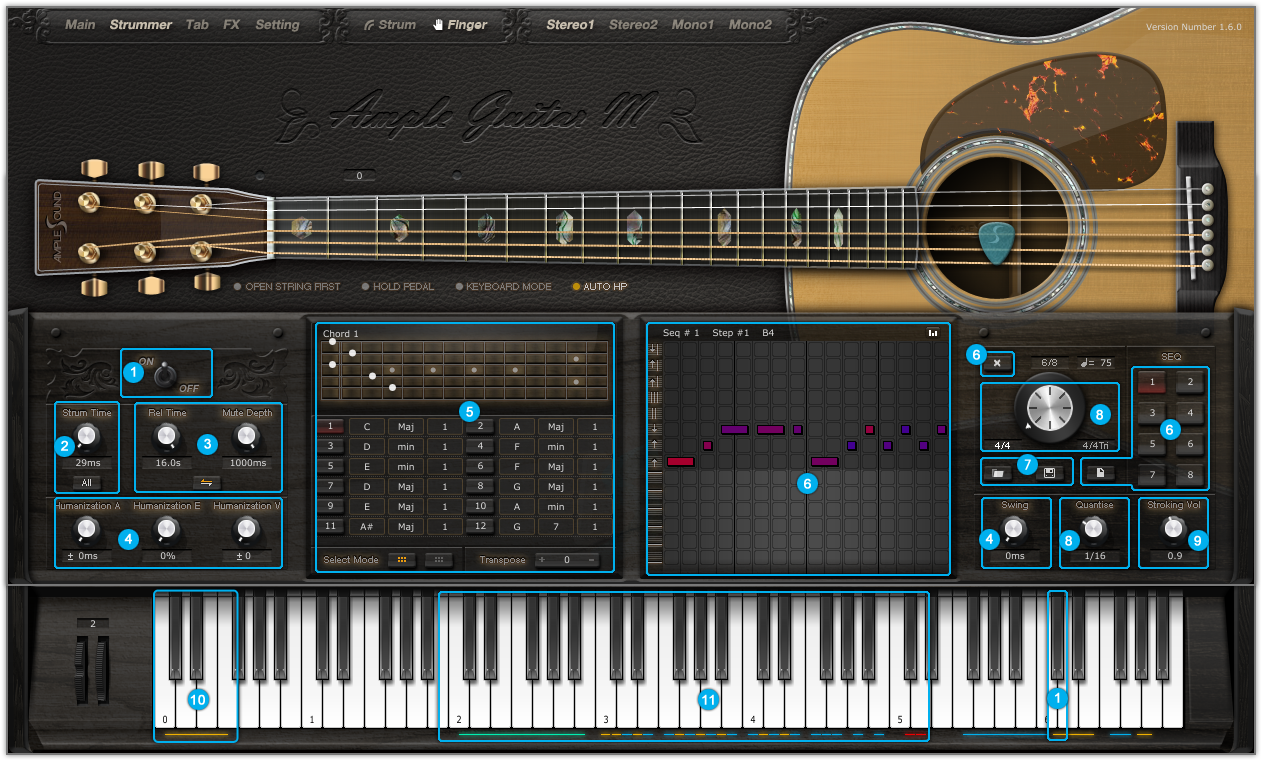Select SEQ slot 3
Image resolution: width=1262 pixels, height=761 pixels.
1151,412
